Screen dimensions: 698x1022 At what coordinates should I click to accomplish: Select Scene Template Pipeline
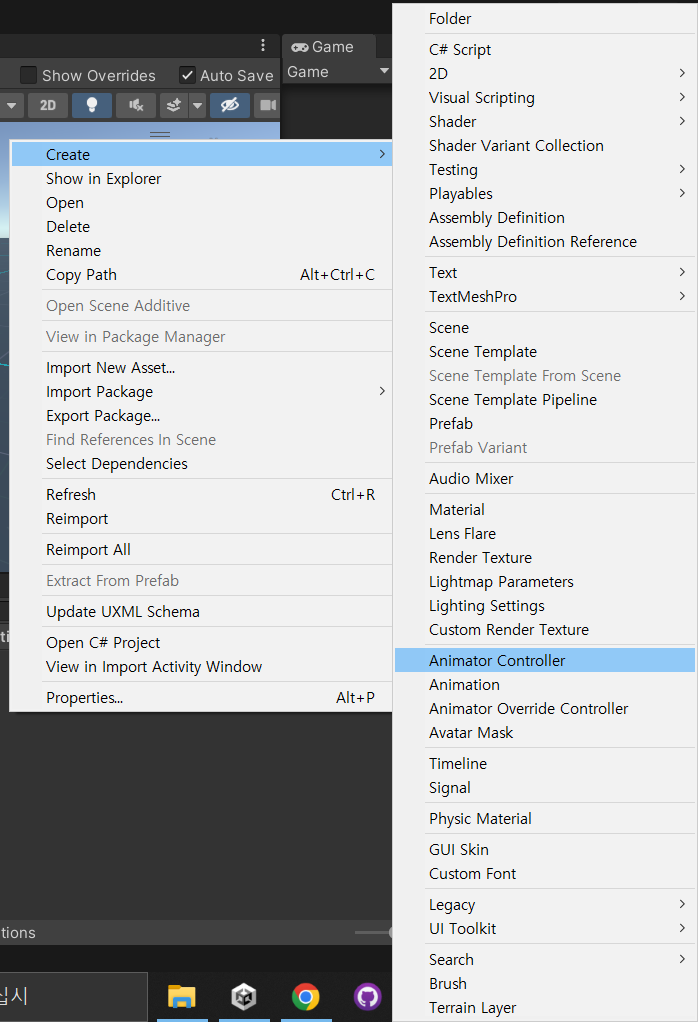pyautogui.click(x=545, y=400)
